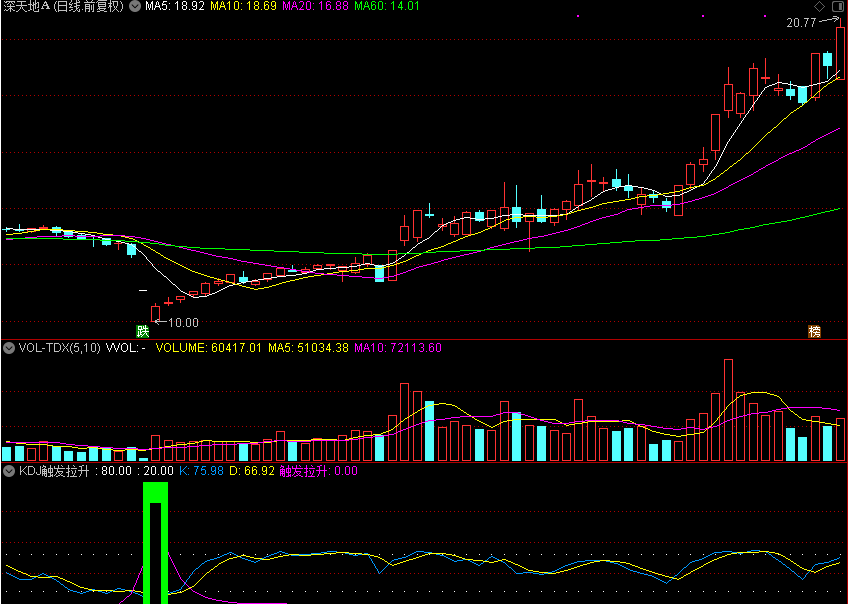Screen dimensions: 848x604
Task: Click the MA60: 14.01 price label
Action: coord(387,6)
